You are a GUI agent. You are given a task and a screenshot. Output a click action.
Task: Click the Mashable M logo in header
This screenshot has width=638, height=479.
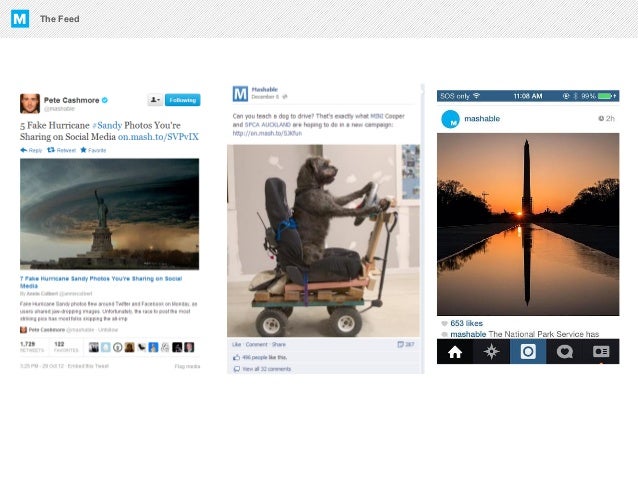(20, 19)
